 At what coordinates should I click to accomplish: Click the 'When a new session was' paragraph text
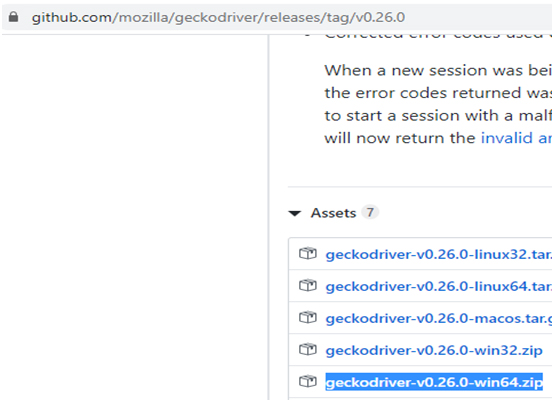tap(438, 70)
